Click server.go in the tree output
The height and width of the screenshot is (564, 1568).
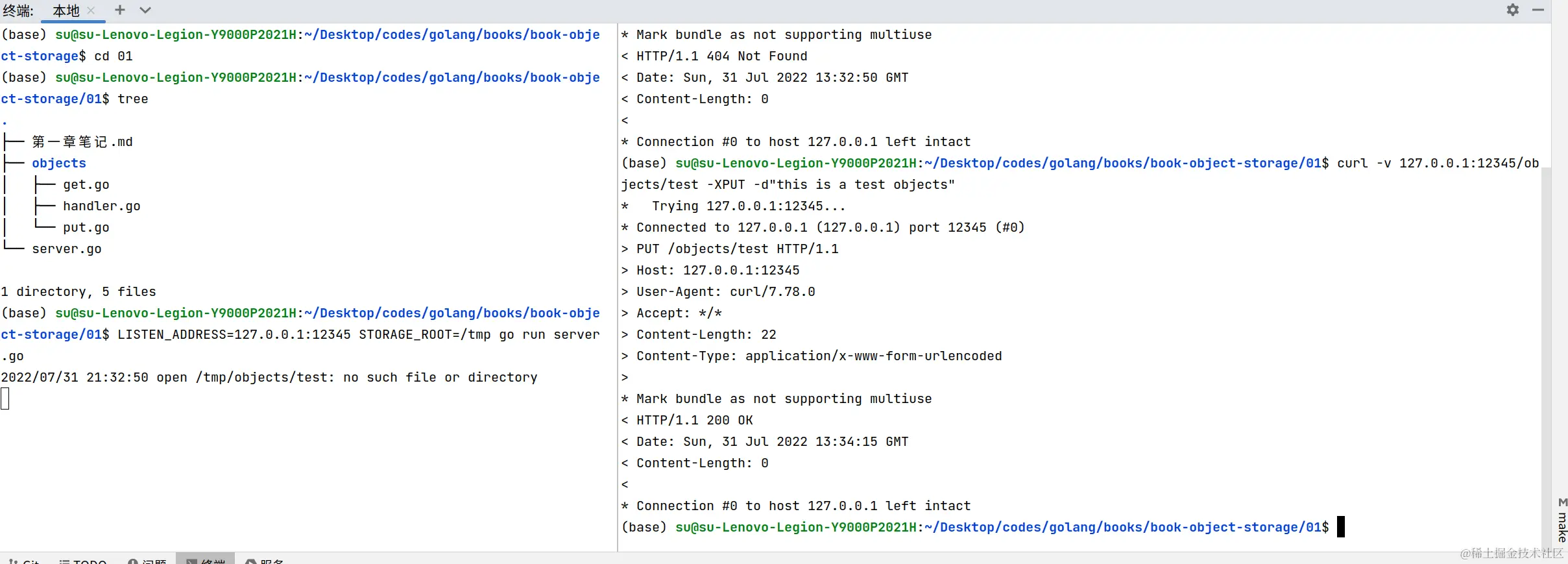[67, 249]
